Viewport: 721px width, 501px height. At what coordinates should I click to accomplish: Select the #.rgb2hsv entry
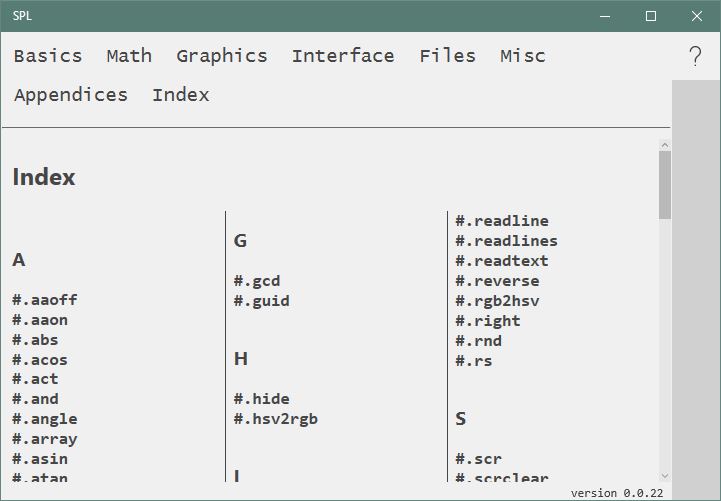(x=497, y=301)
